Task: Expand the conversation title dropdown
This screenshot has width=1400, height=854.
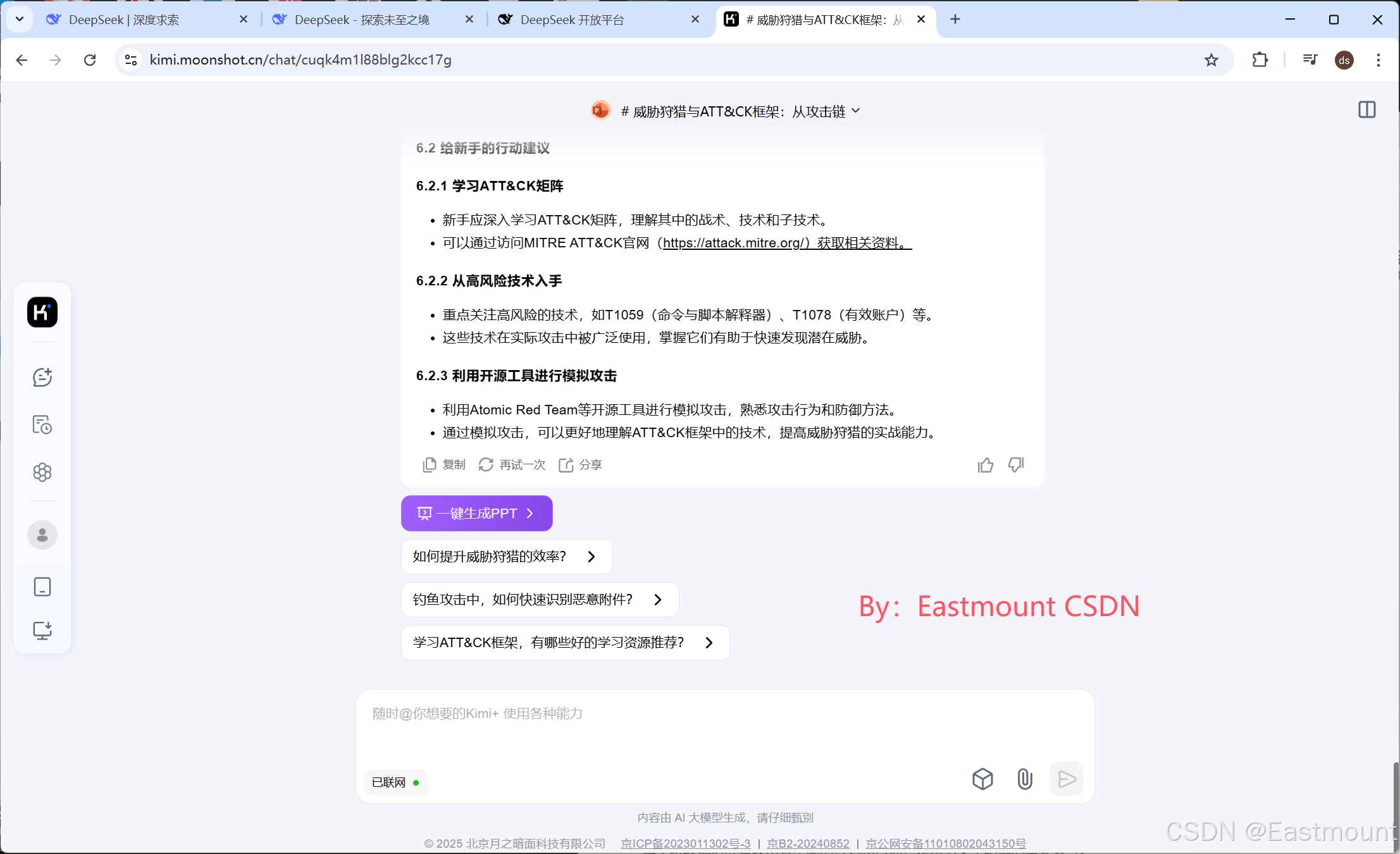Action: pyautogui.click(x=856, y=111)
